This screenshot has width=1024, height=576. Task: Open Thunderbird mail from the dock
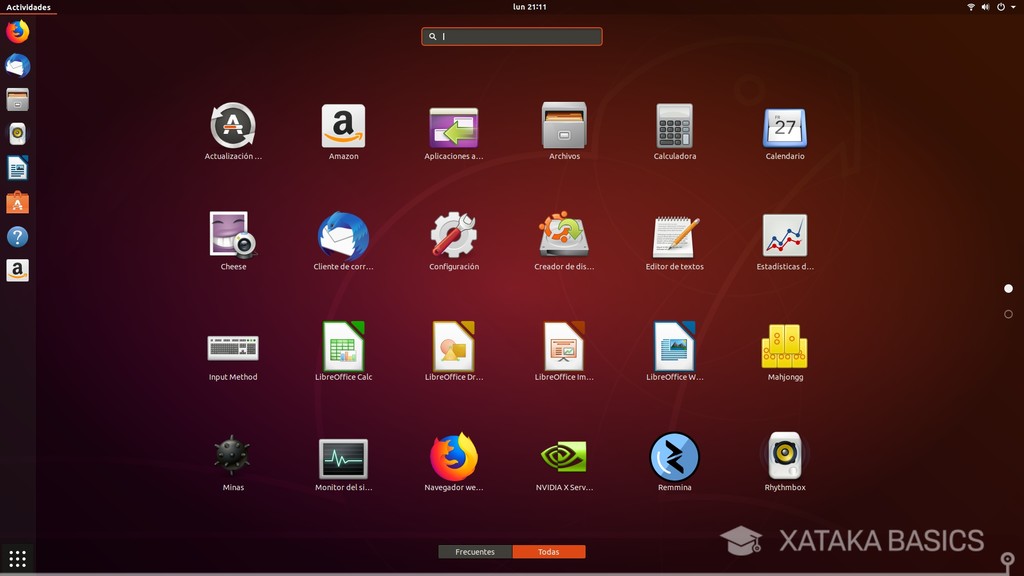pyautogui.click(x=17, y=65)
